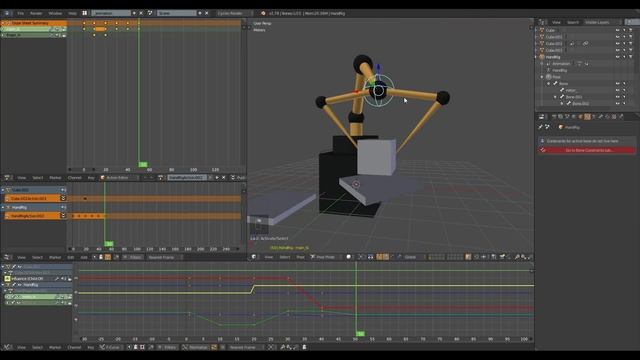This screenshot has height=360, width=640.
Task: Toggle visibility eye for Cube.001 in outliner
Action: pos(618,37)
